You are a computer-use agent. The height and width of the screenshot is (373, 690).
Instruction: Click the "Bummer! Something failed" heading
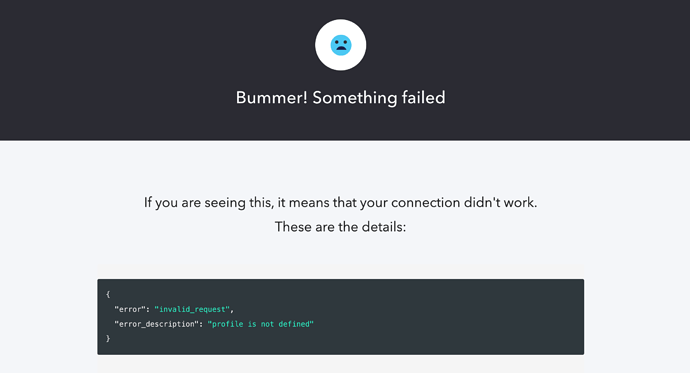click(341, 98)
